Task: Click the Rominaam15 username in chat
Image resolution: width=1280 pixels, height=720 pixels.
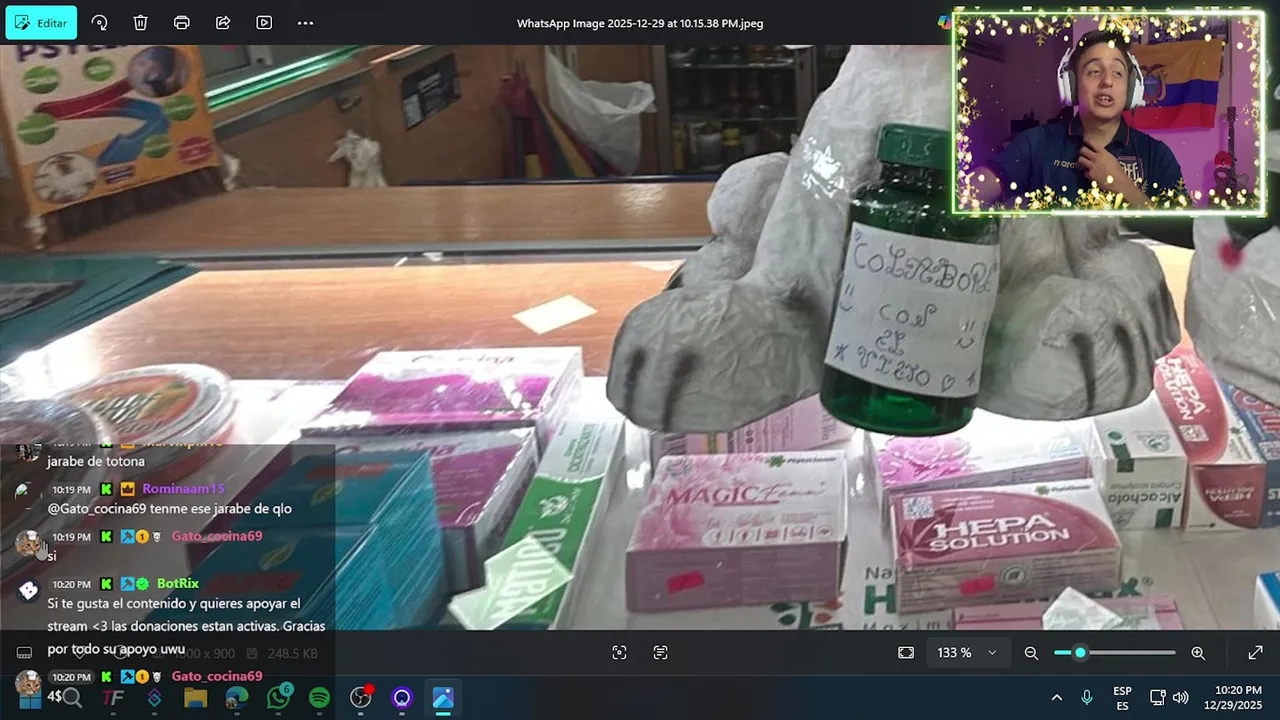Action: click(x=183, y=489)
